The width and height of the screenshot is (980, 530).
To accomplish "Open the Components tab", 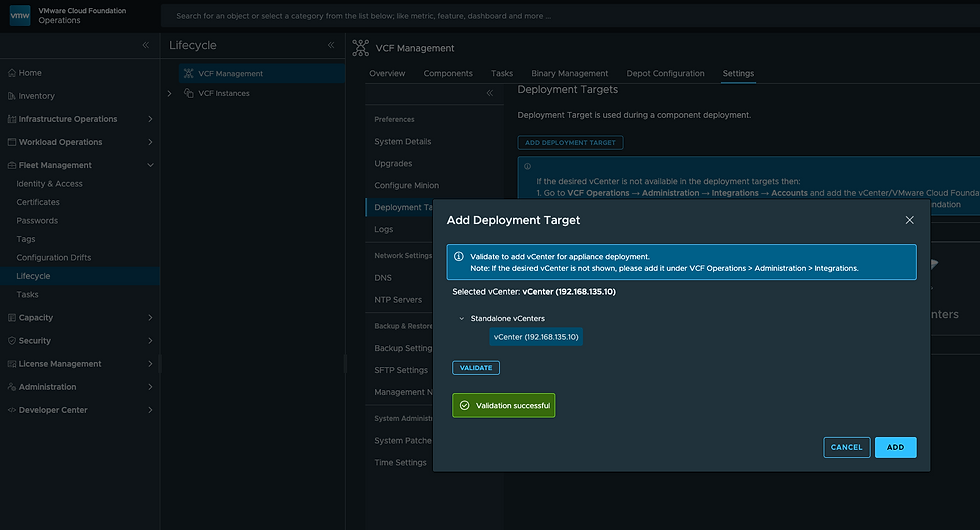I will pyautogui.click(x=448, y=74).
